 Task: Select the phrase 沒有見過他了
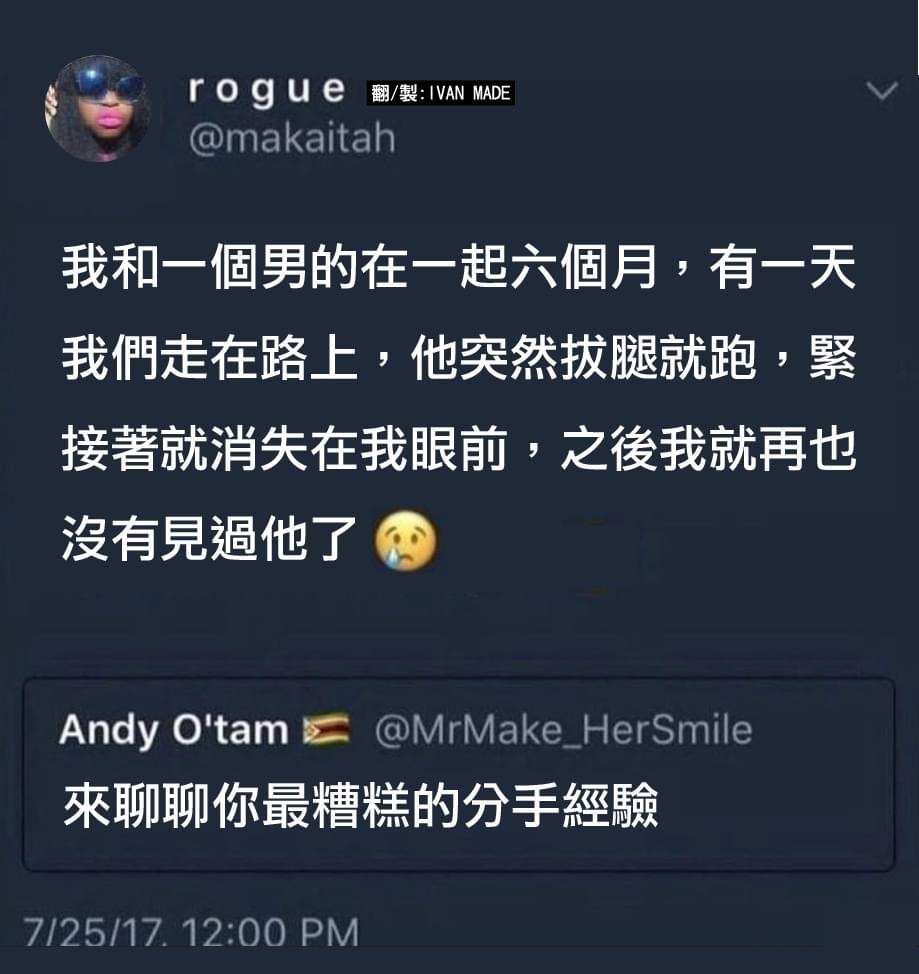[x=210, y=539]
